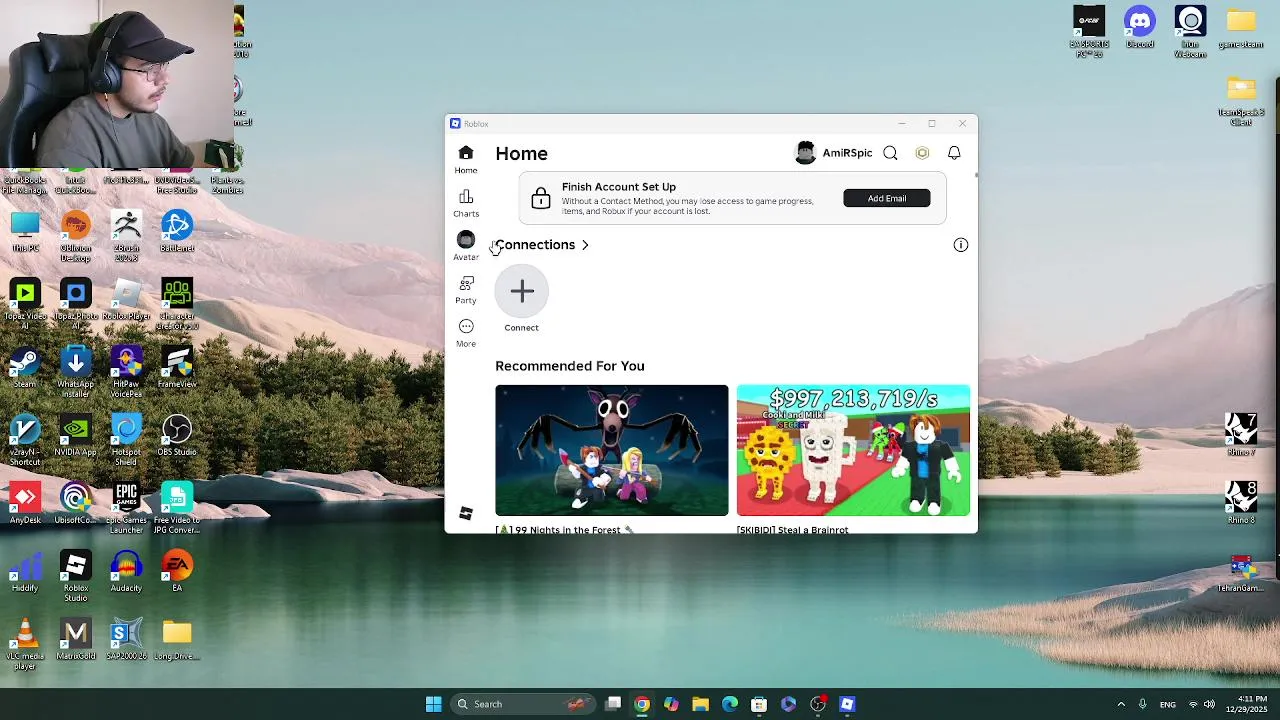The width and height of the screenshot is (1280, 720).
Task: Click the taskbar Search box
Action: coord(521,704)
